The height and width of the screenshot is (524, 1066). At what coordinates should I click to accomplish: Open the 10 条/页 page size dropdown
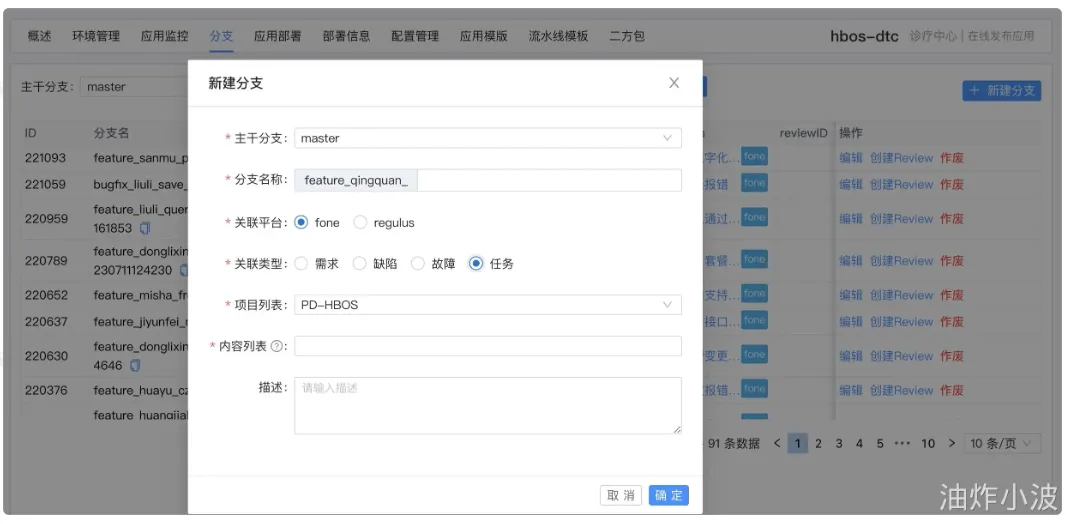1003,444
